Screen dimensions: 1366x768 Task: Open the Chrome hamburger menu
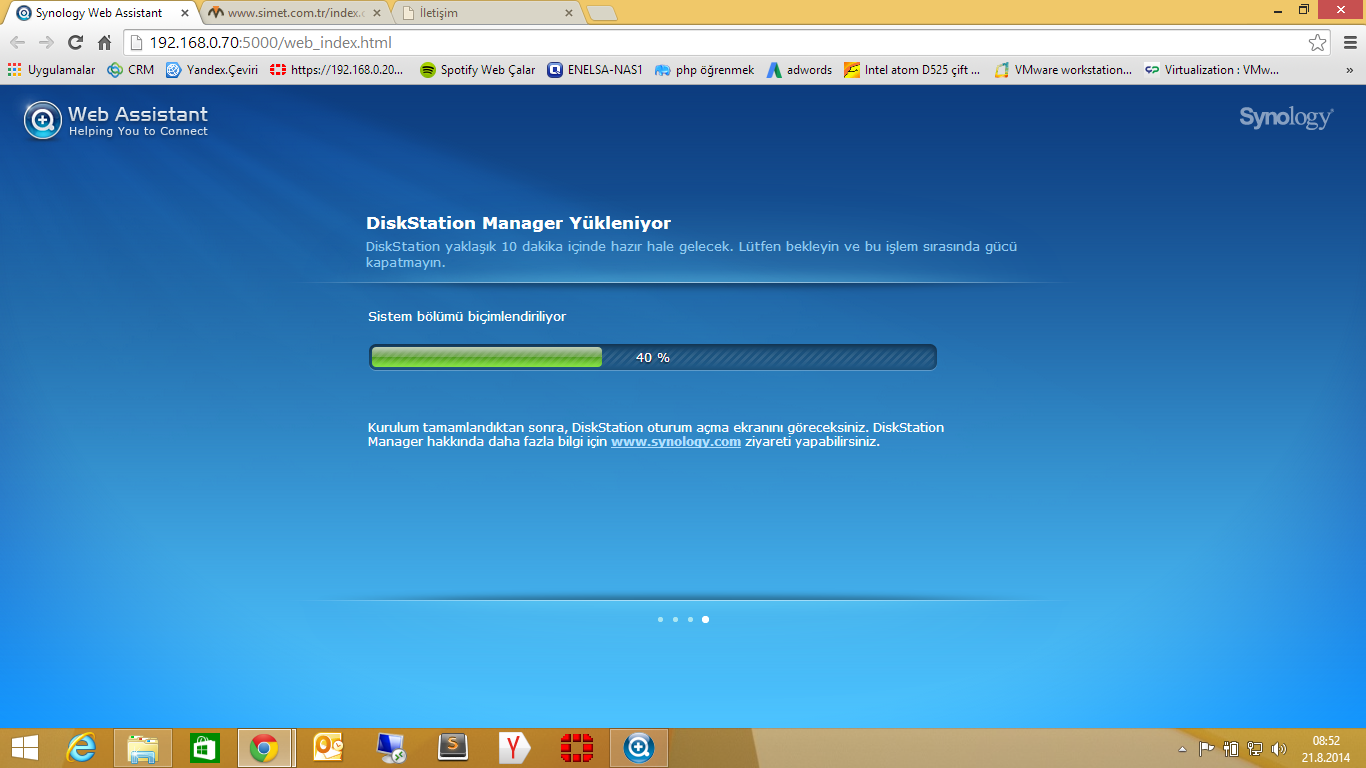pyautogui.click(x=1346, y=43)
